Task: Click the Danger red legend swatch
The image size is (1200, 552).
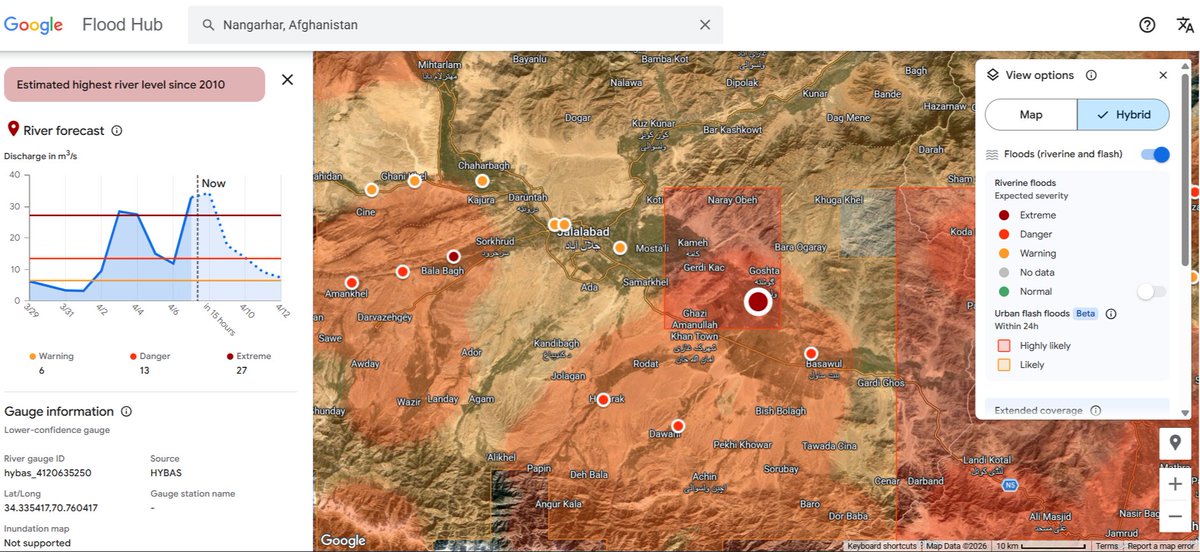Action: tap(1004, 234)
